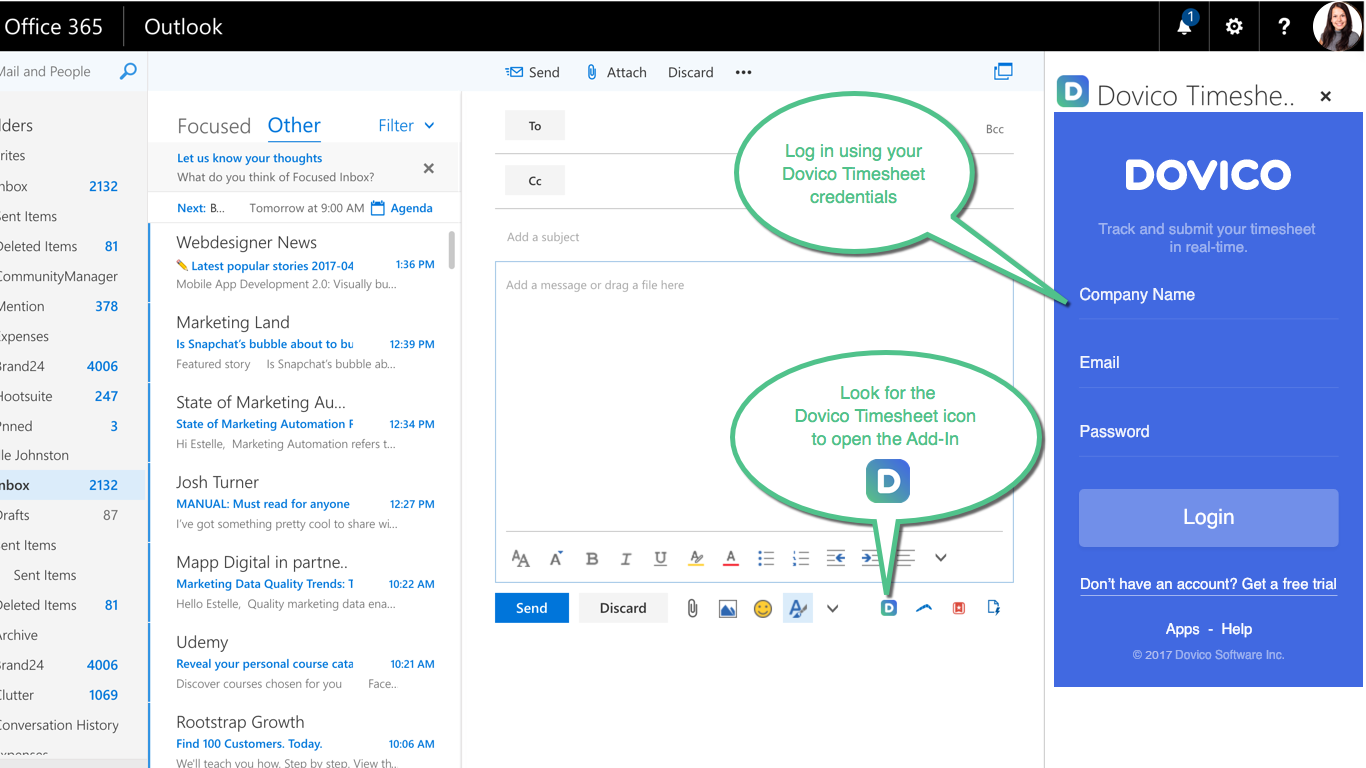Screen dimensions: 1366x768
Task: Click the To recipients button
Action: tap(535, 126)
